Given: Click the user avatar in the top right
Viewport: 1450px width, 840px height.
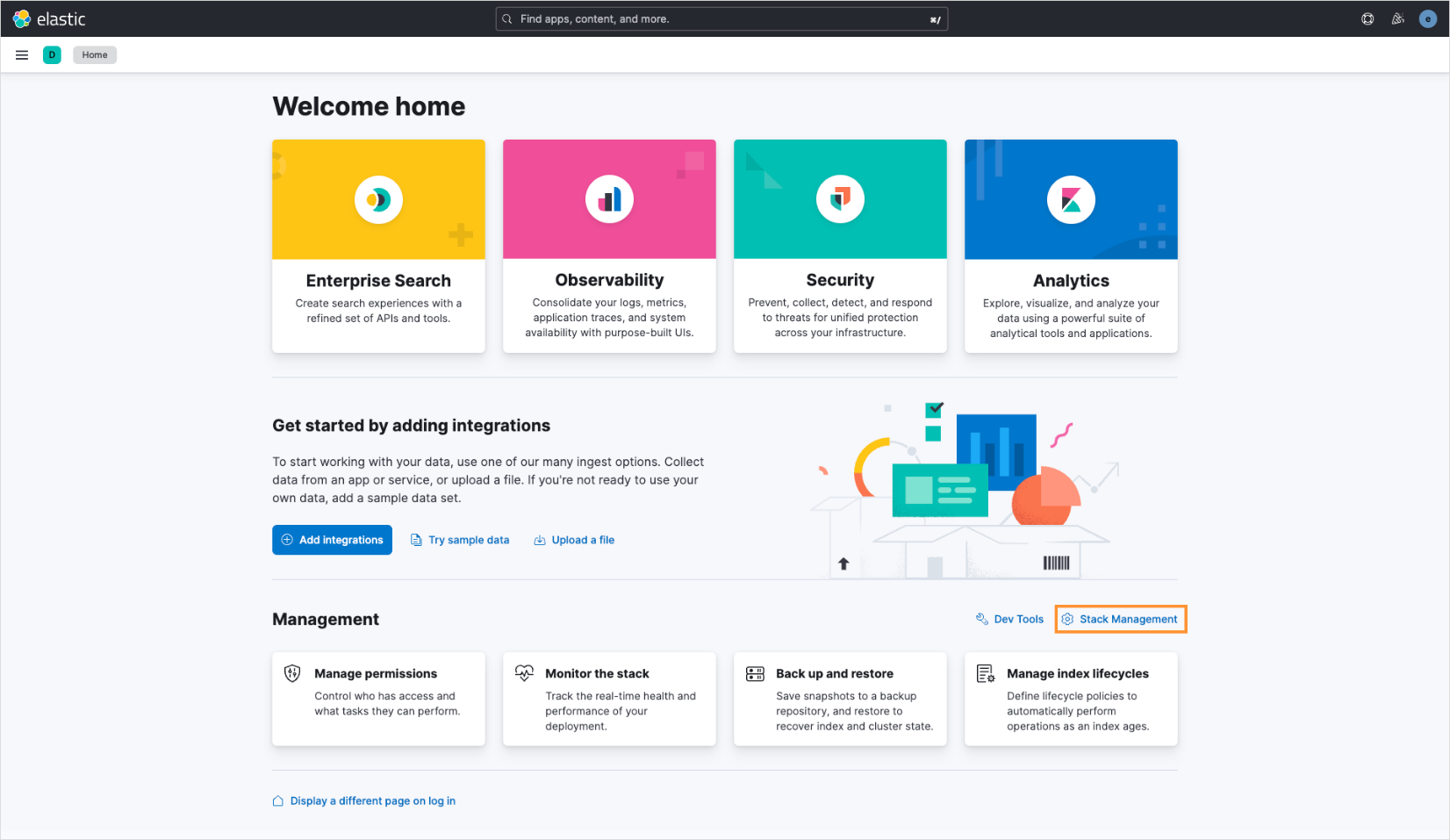Looking at the screenshot, I should (x=1427, y=18).
